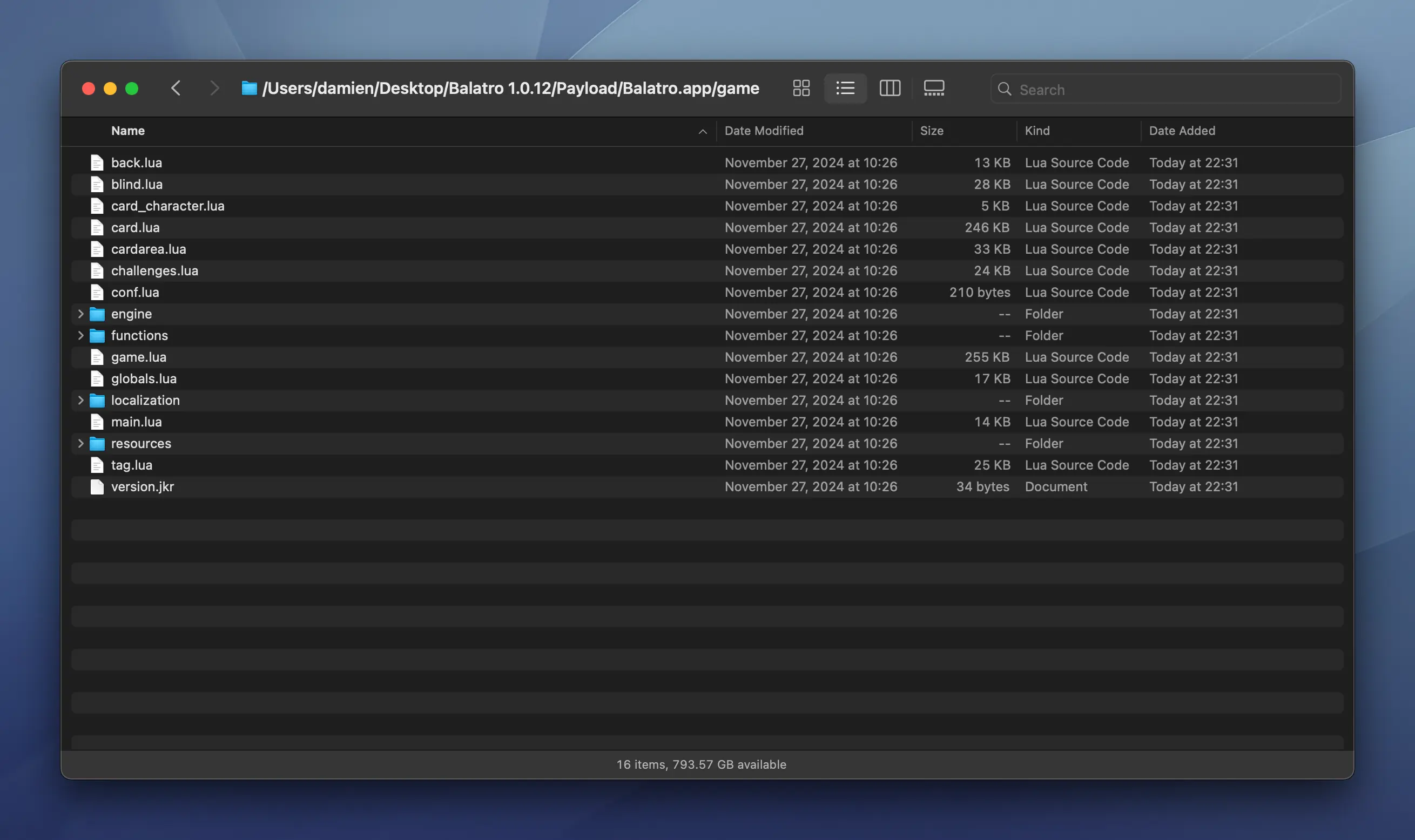1415x840 pixels.
Task: Click the file name version.jkr
Action: click(x=142, y=486)
